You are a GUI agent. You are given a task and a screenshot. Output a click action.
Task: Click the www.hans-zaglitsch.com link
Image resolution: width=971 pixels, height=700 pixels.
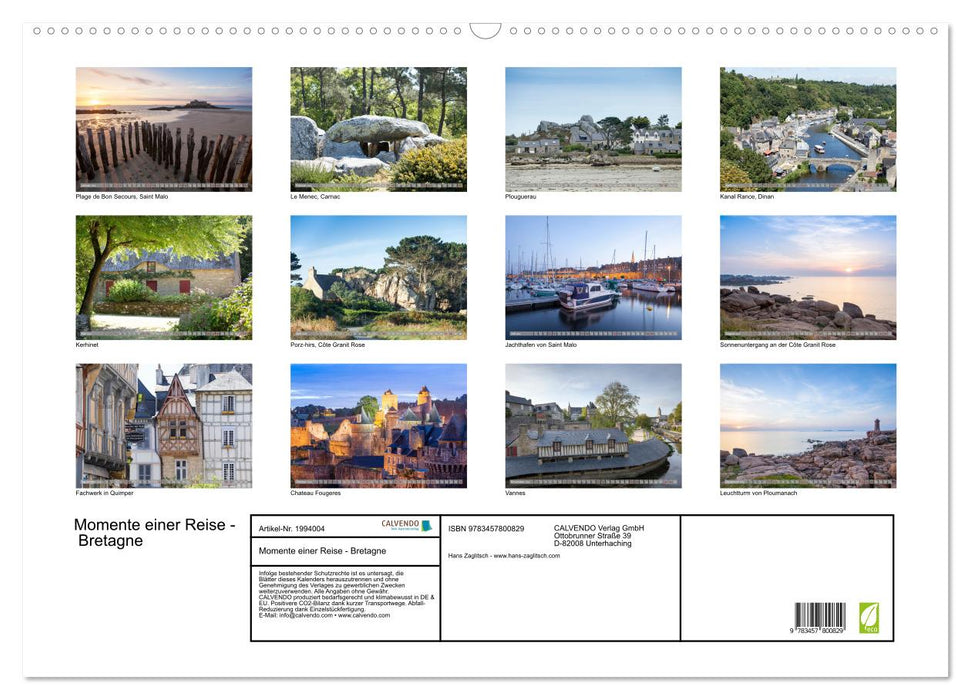point(527,556)
